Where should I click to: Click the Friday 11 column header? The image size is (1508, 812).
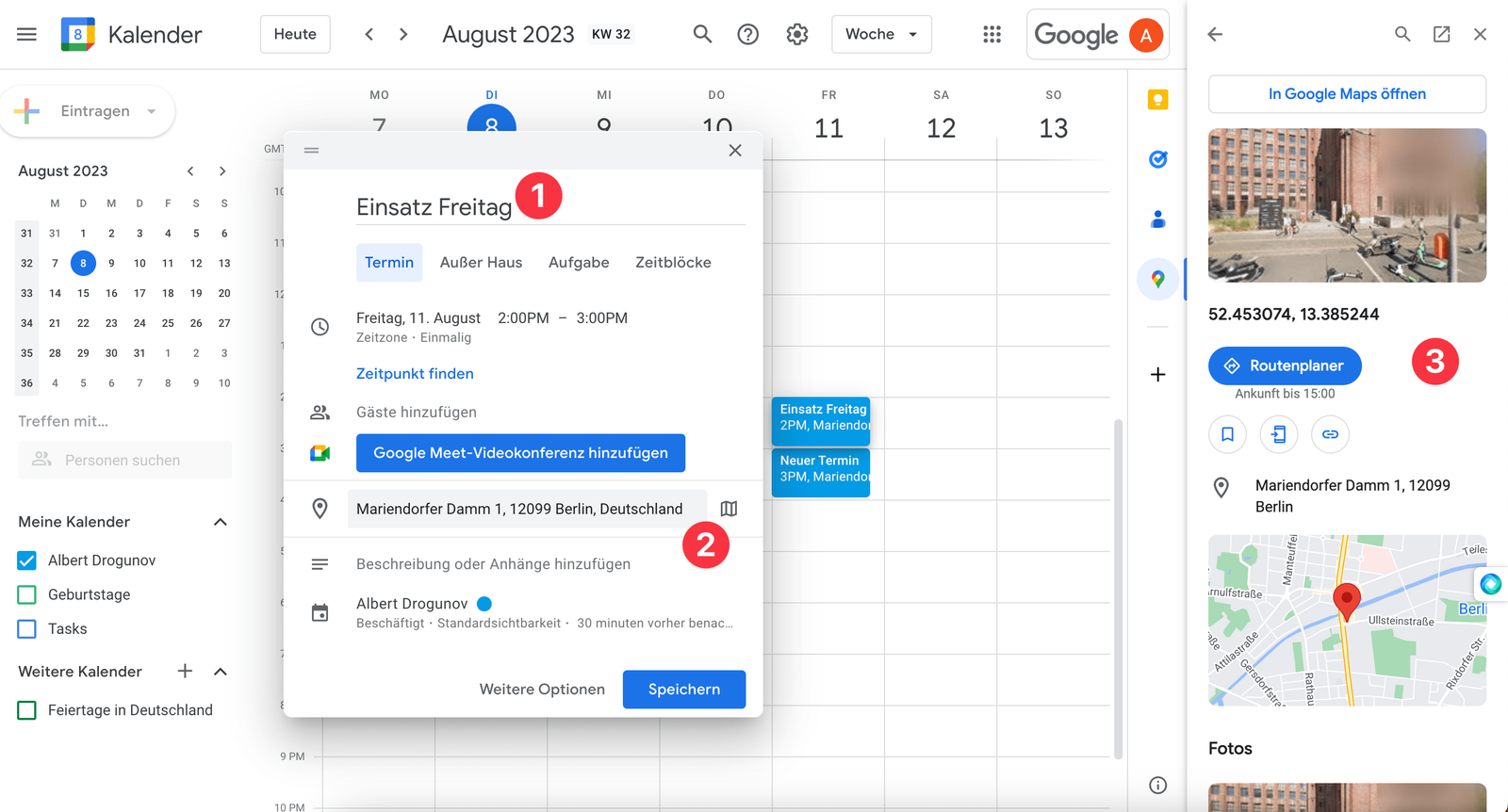(828, 116)
